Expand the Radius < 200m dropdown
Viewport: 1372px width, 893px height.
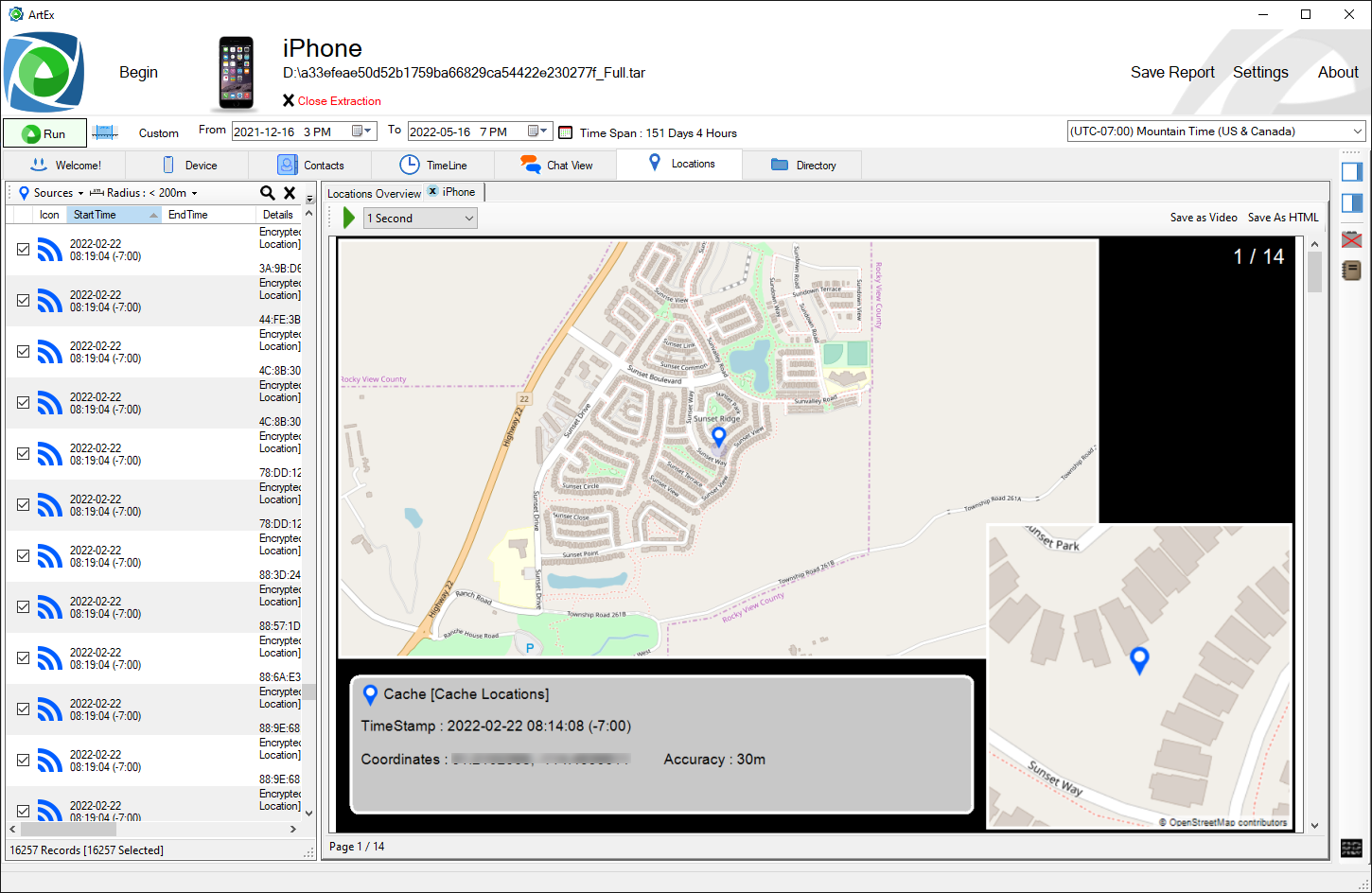144,193
